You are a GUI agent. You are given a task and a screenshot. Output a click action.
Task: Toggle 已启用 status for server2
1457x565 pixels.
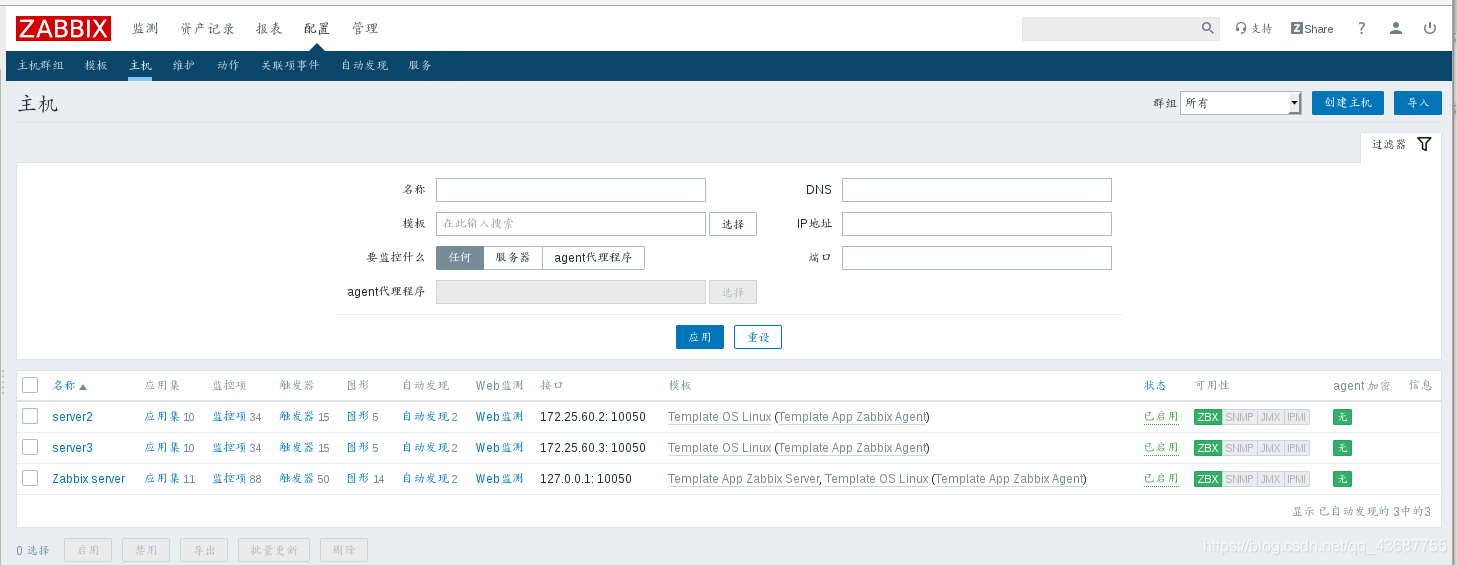(1161, 417)
